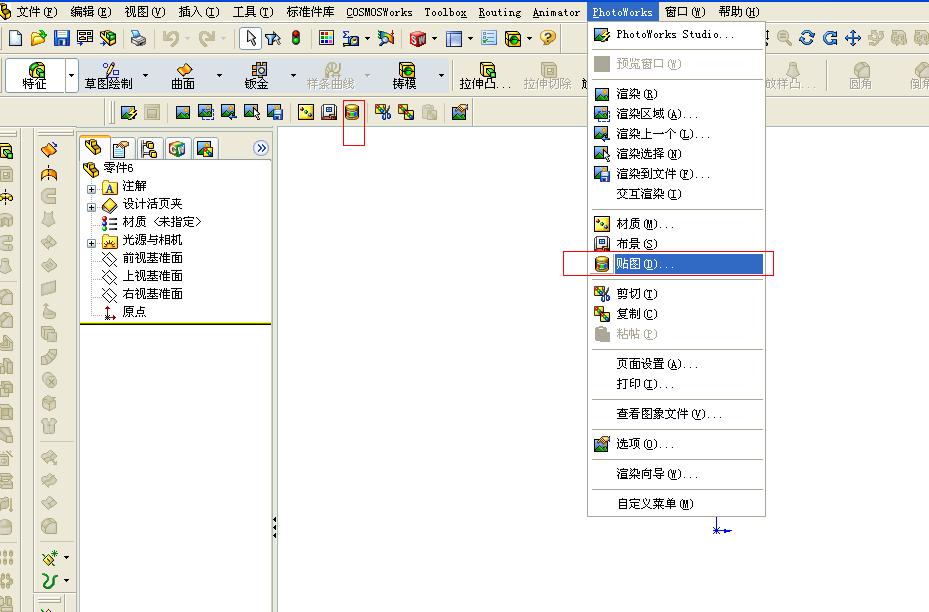This screenshot has height=612, width=929.
Task: Open the Toolbox menu
Action: pyautogui.click(x=446, y=12)
